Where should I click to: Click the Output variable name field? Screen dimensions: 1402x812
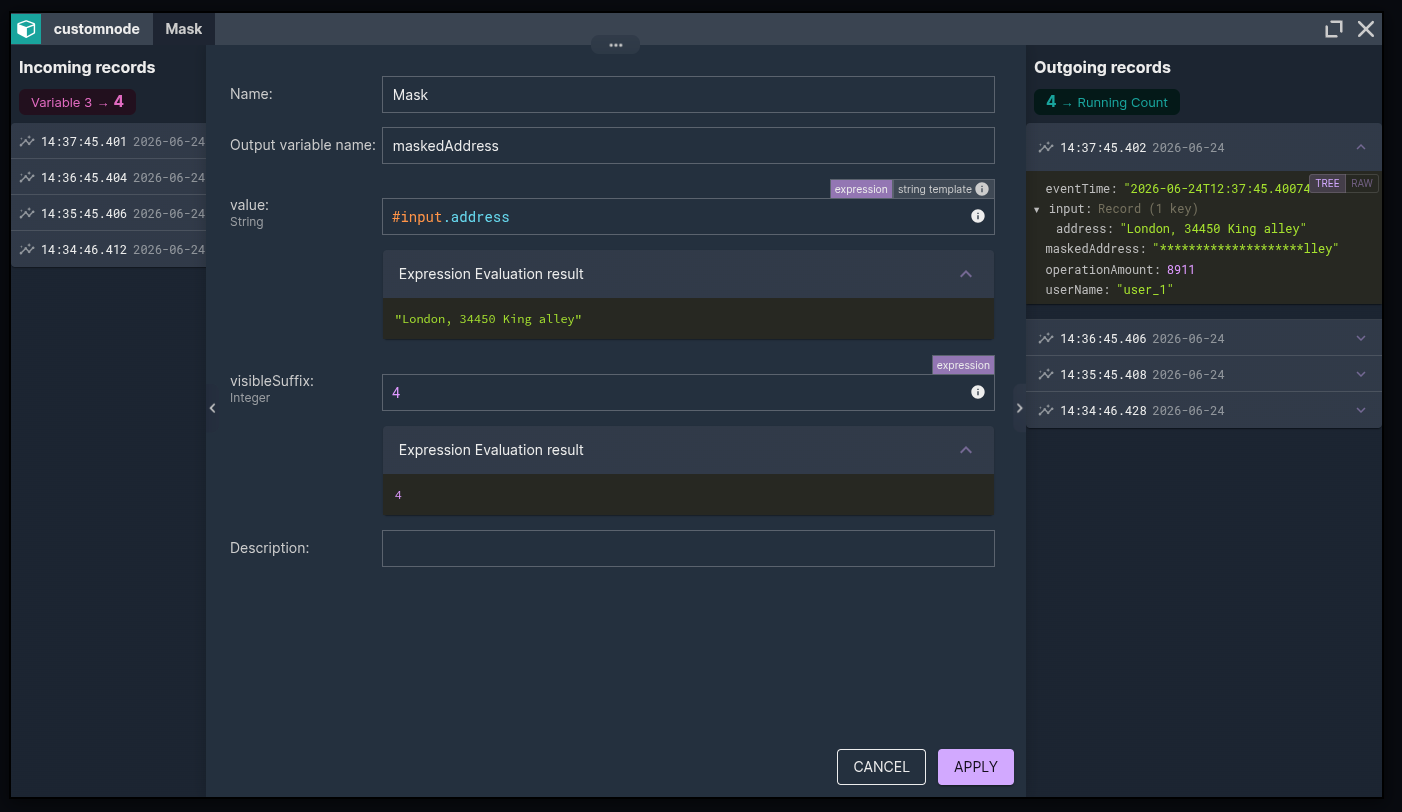pos(688,145)
